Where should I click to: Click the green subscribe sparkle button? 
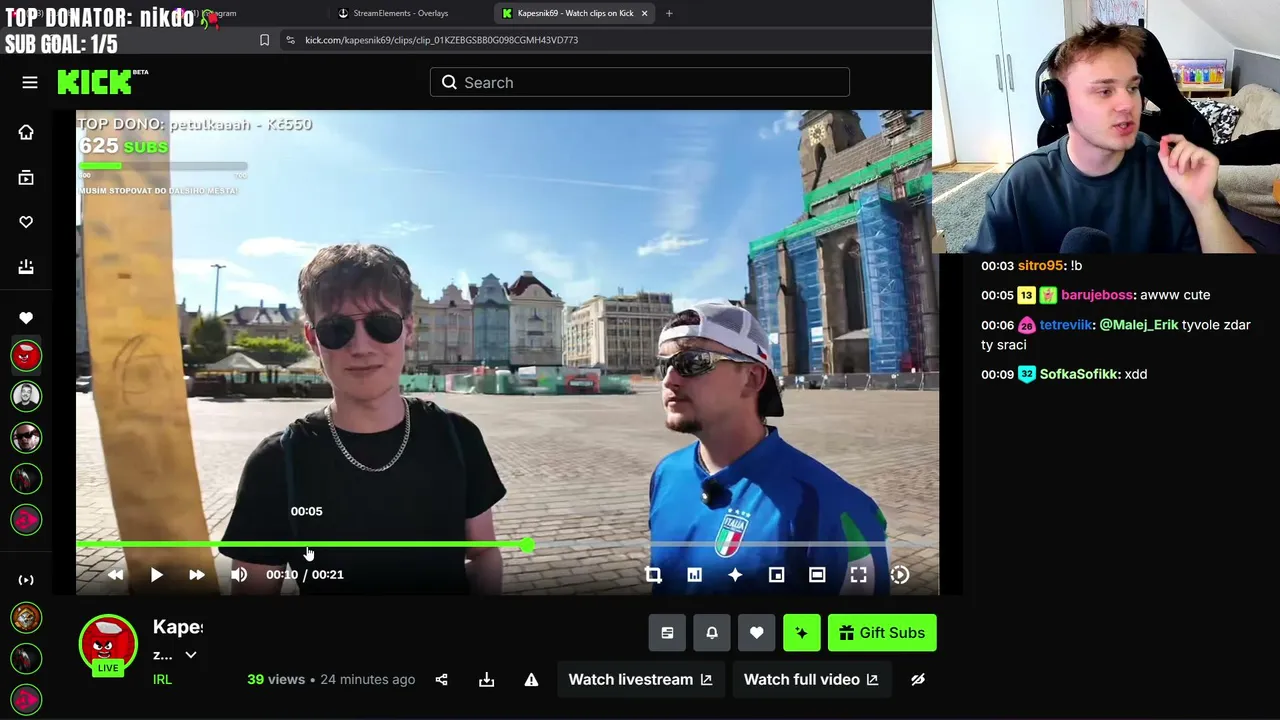802,633
